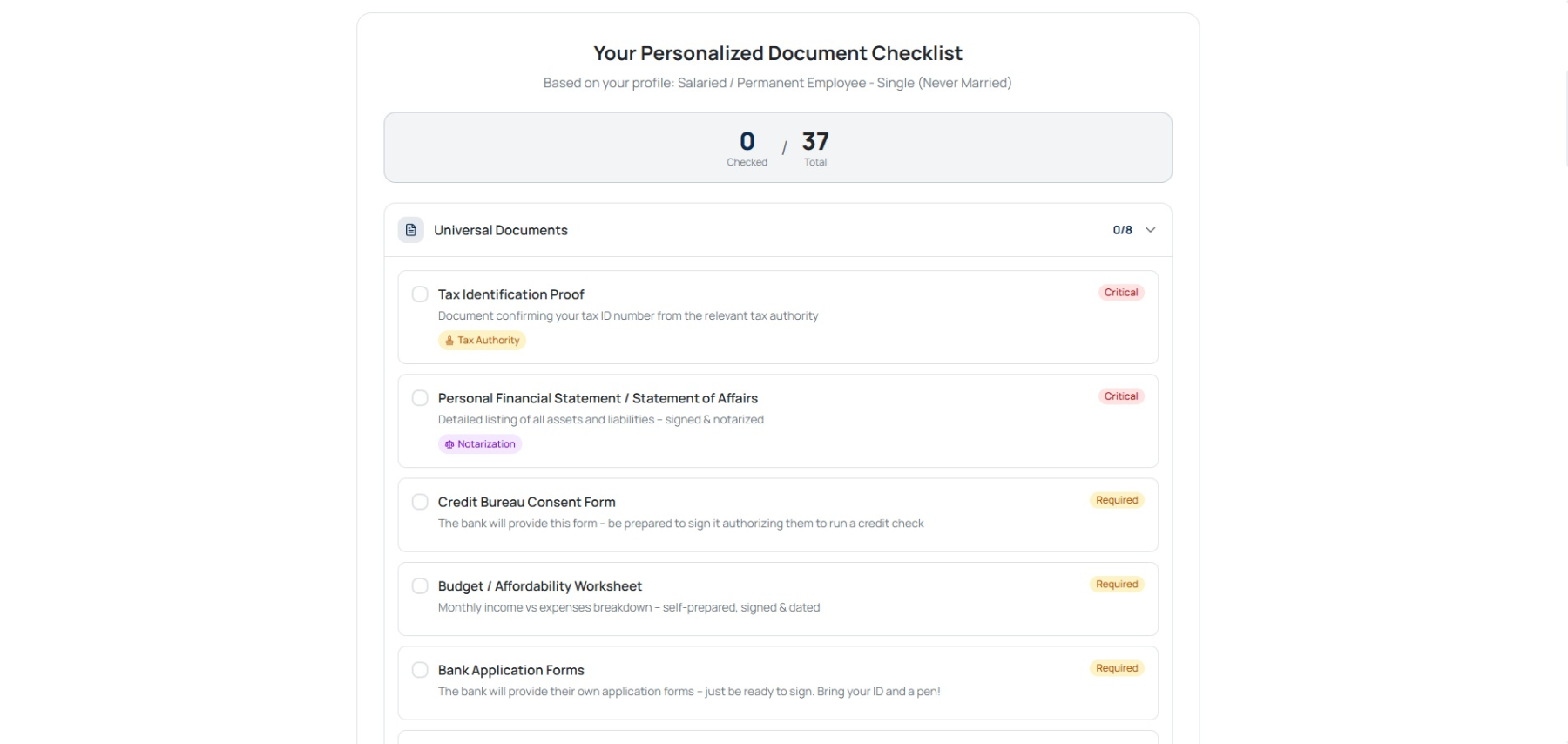Click the Your Personalized Document Checklist heading
Image resolution: width=1568 pixels, height=744 pixels.
tap(778, 53)
